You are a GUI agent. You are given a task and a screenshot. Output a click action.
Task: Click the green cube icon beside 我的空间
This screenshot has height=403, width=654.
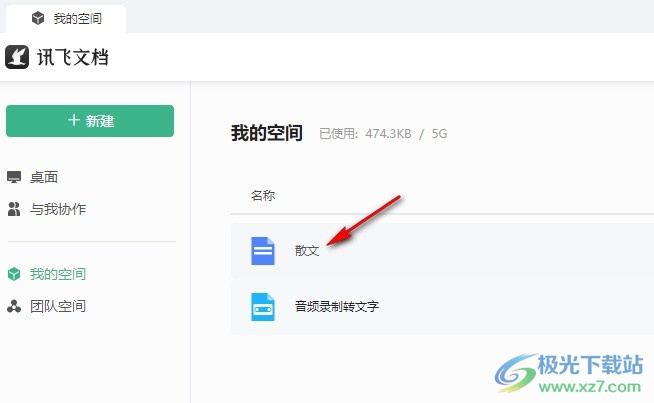(x=14, y=274)
